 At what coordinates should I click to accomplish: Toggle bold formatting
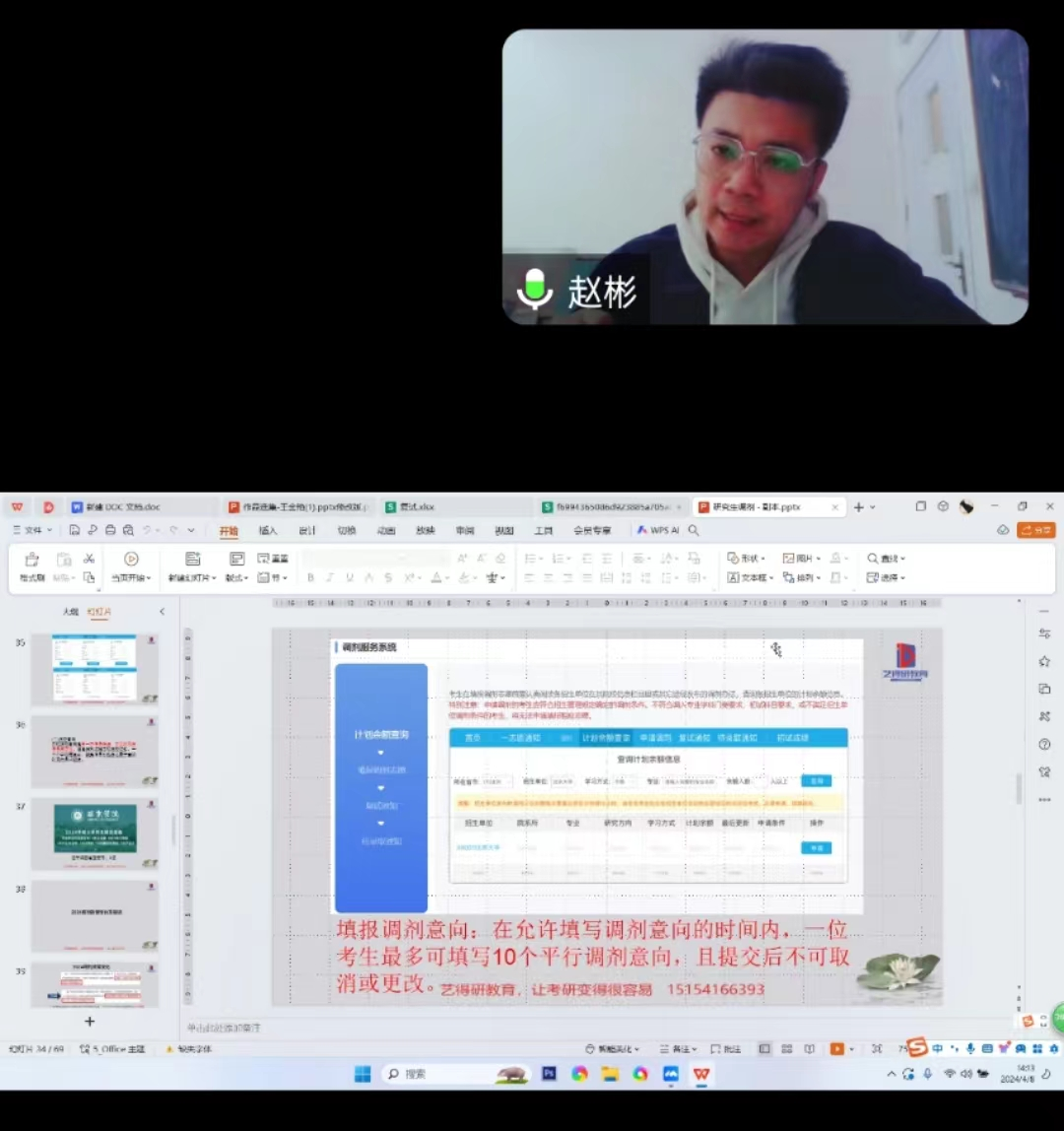pos(310,578)
